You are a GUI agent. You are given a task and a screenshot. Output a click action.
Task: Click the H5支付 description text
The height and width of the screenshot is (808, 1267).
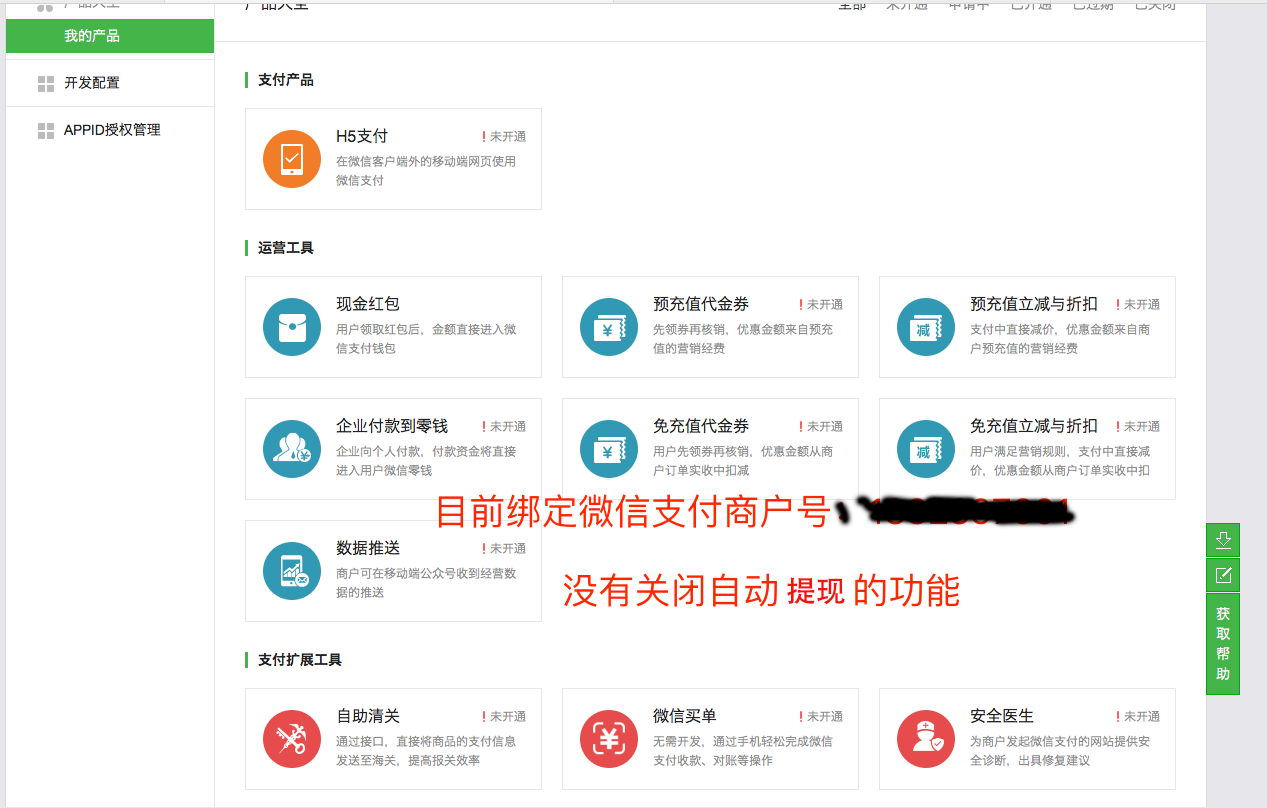[x=426, y=171]
